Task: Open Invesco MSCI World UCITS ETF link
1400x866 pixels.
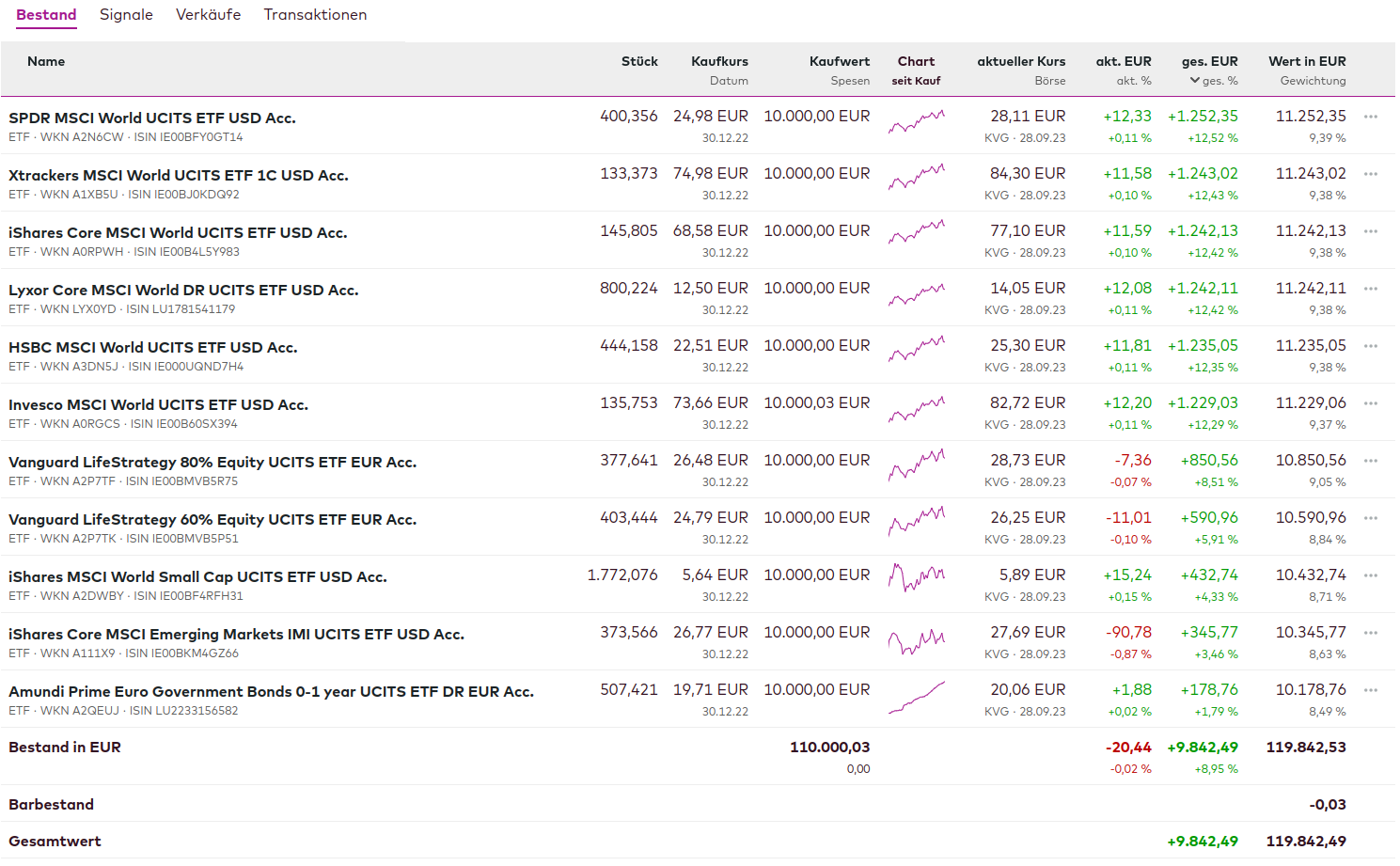Action: (x=158, y=405)
